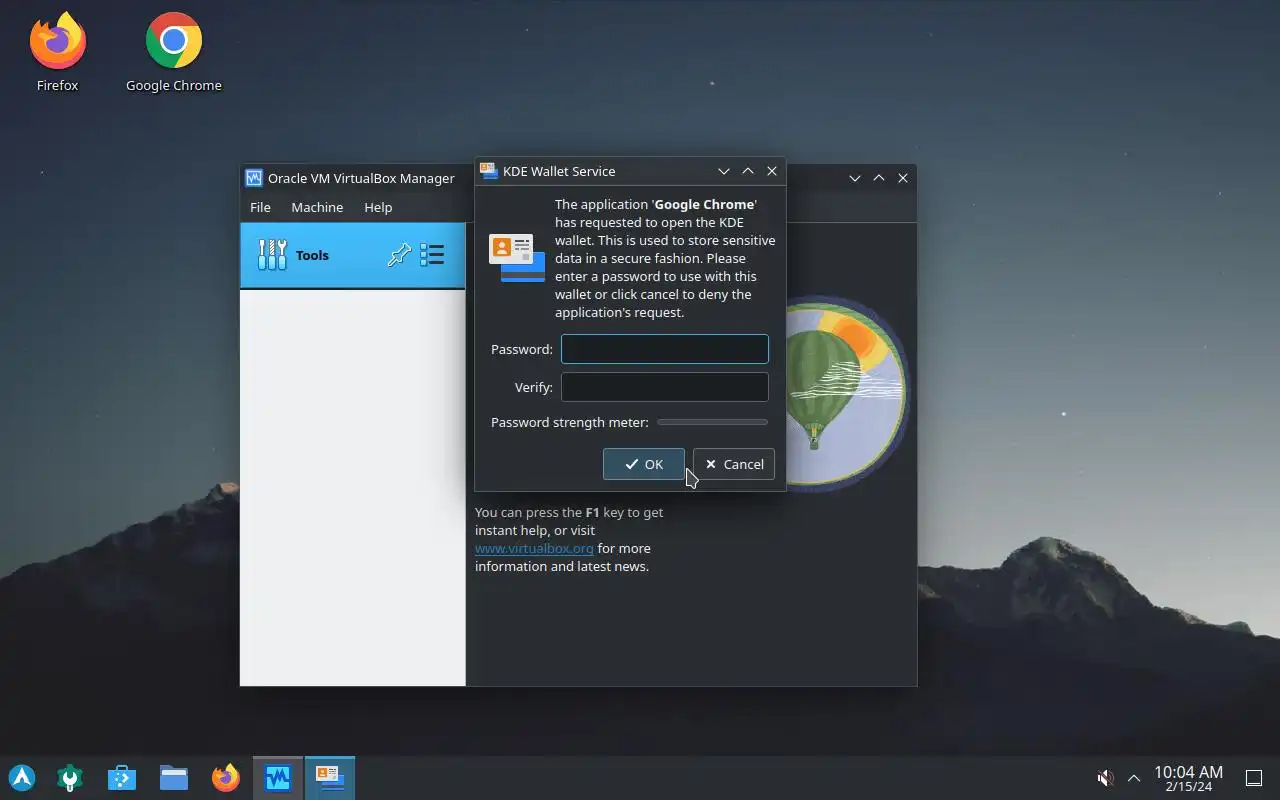Launch Firefox from the taskbar
Viewport: 1280px width, 800px height.
[x=226, y=778]
